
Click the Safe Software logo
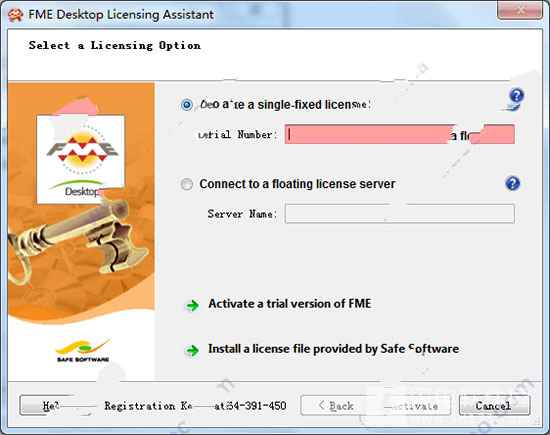pos(83,350)
